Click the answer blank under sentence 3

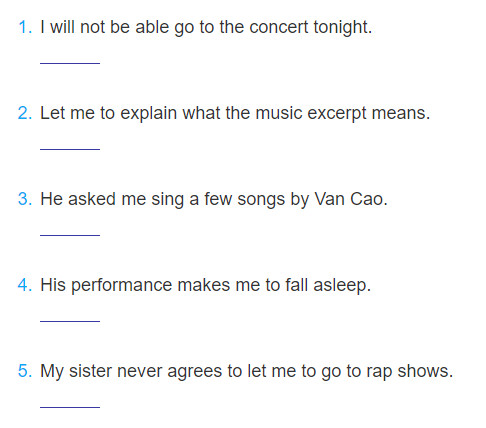70,234
